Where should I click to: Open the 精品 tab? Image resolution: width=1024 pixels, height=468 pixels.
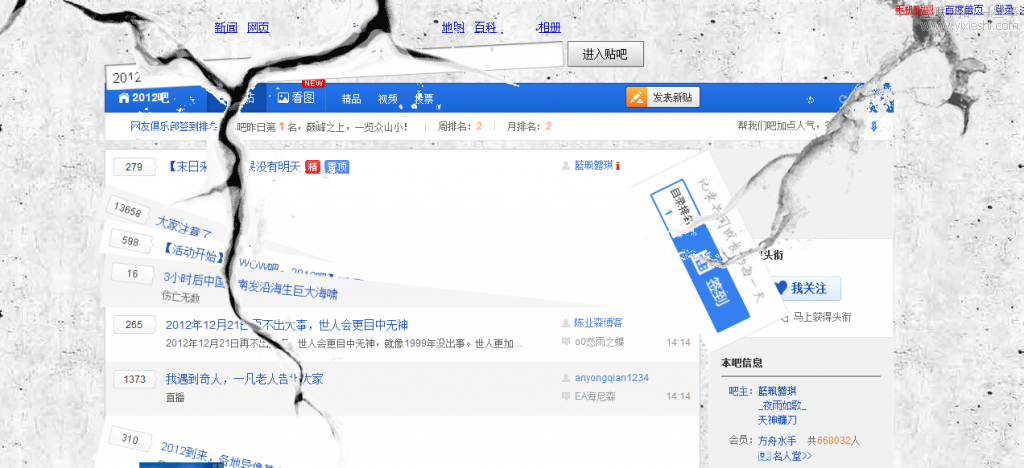pyautogui.click(x=351, y=99)
